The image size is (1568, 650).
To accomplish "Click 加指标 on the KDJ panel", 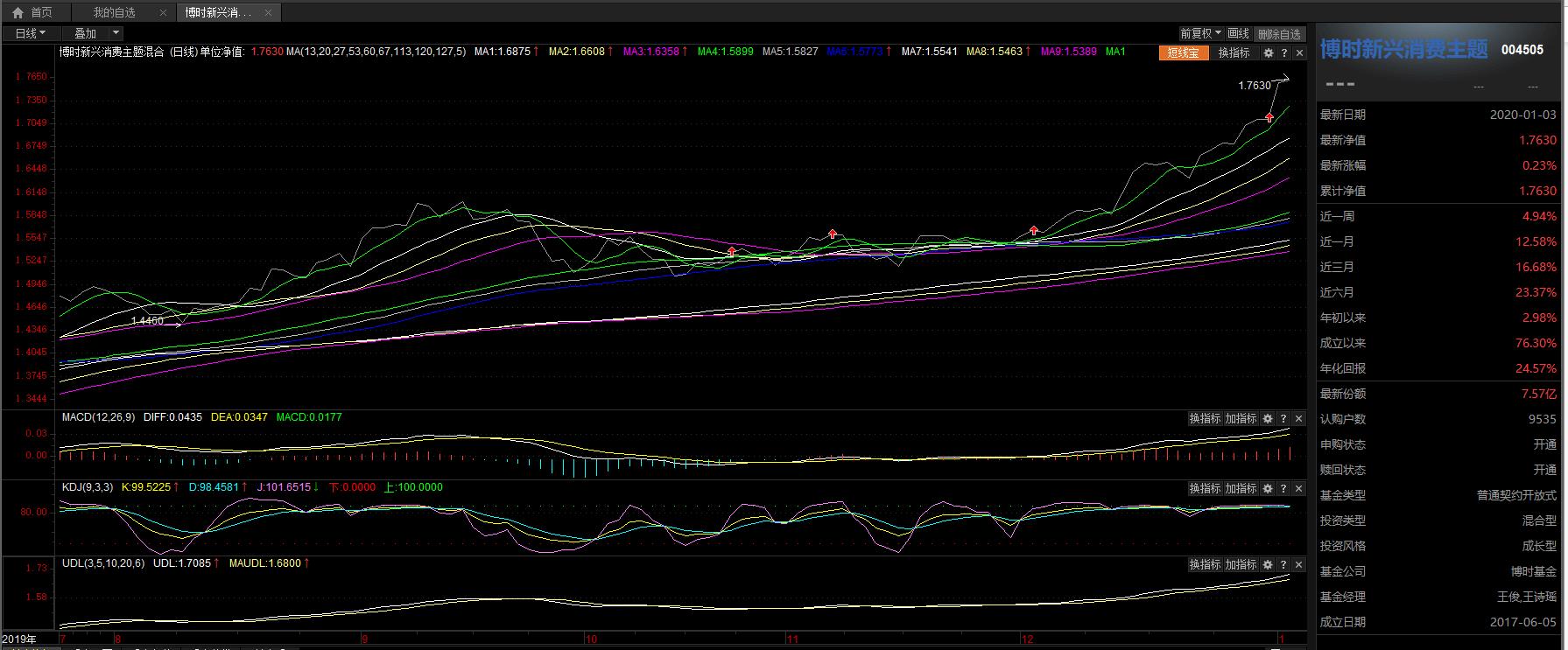I will point(1241,489).
